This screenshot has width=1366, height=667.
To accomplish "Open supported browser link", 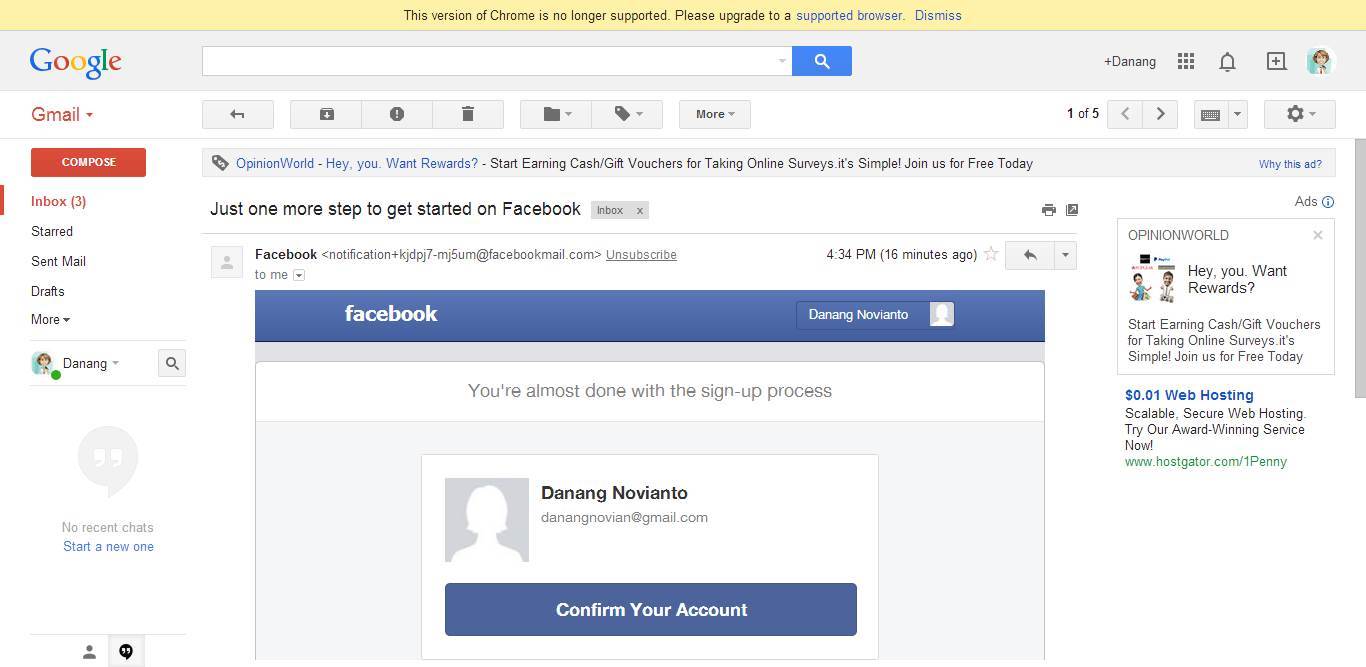I will click(850, 16).
